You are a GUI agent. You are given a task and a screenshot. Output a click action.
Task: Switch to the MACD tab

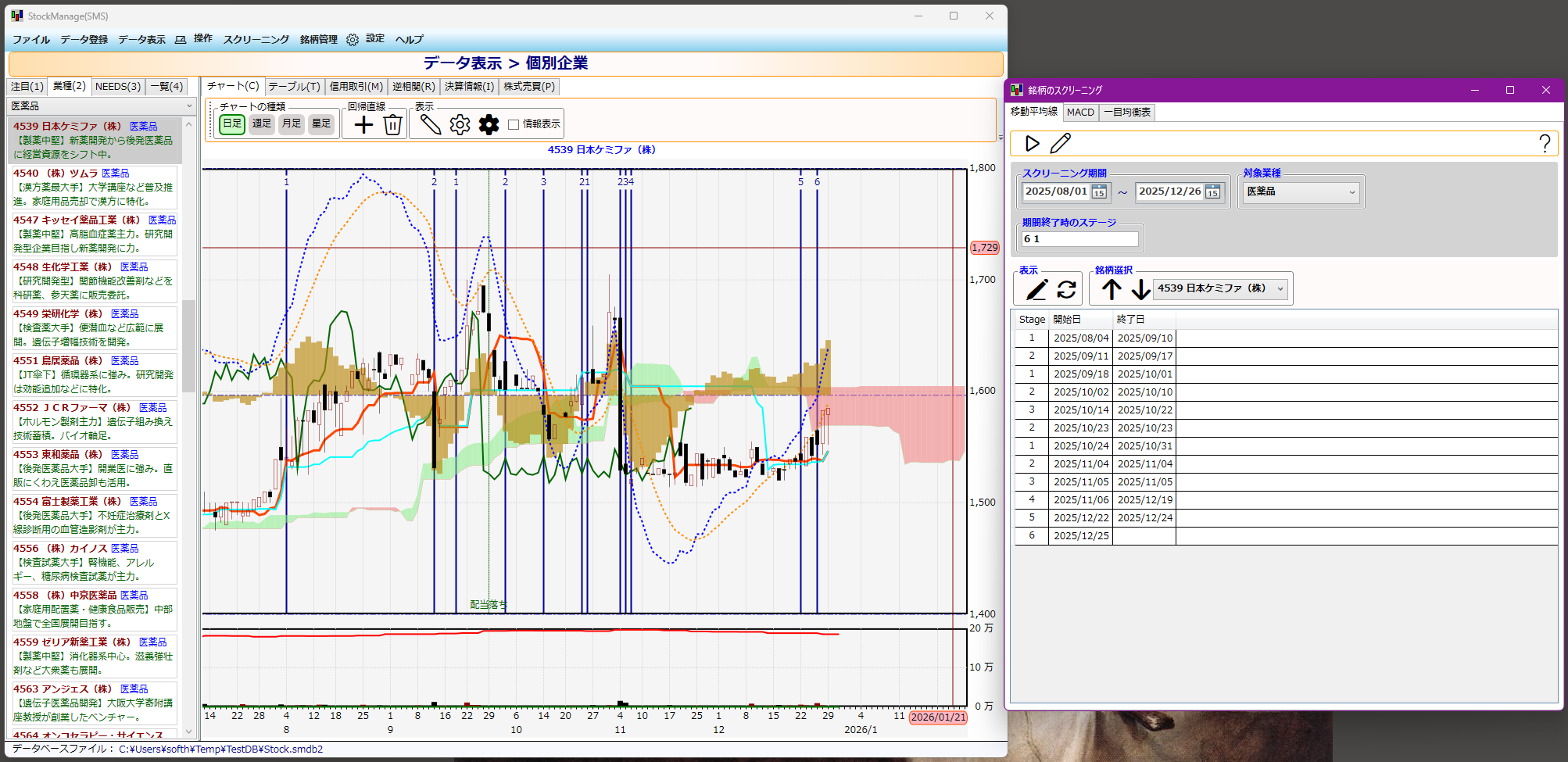1080,112
